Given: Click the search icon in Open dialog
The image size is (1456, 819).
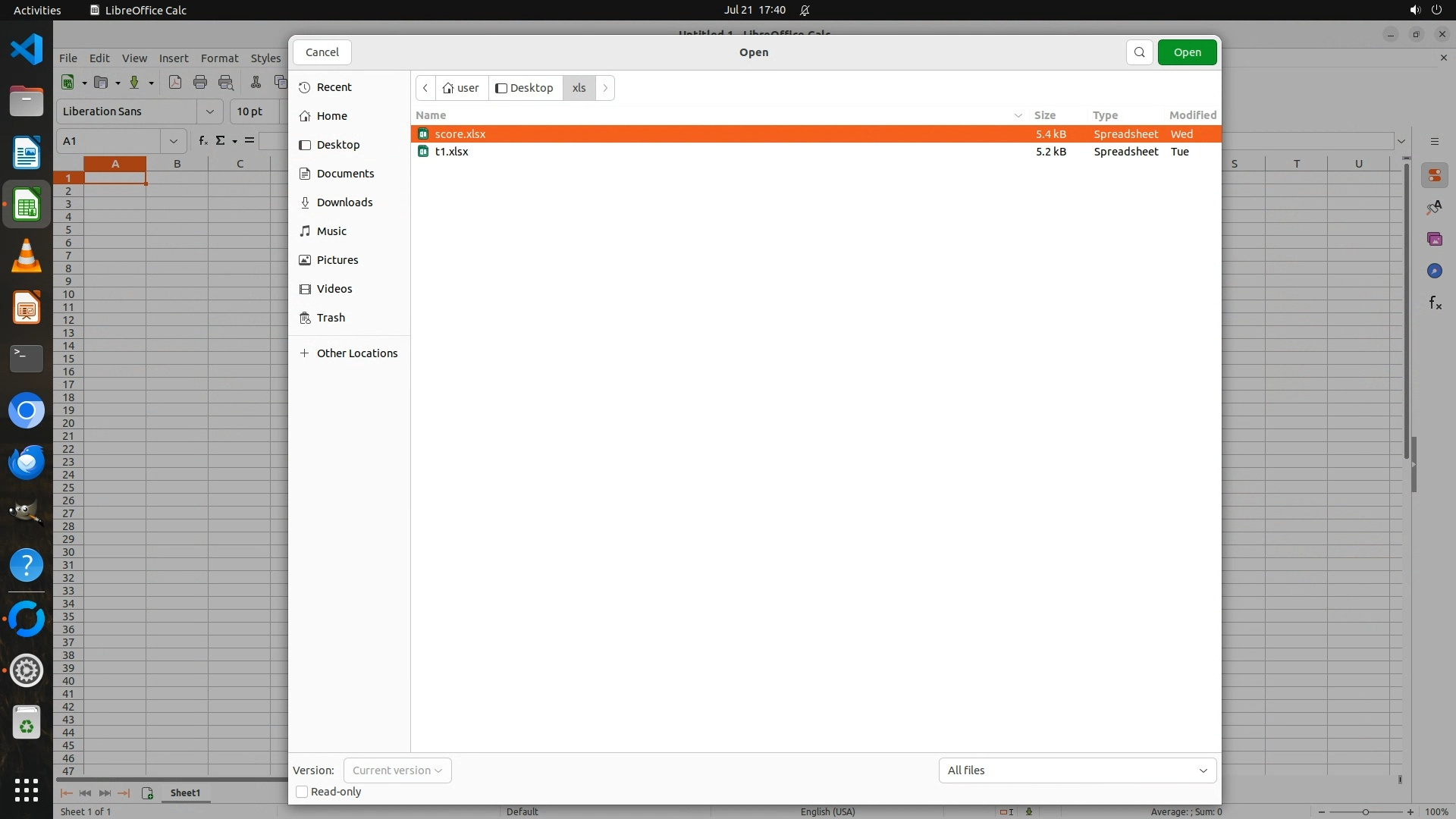Looking at the screenshot, I should point(1139,52).
